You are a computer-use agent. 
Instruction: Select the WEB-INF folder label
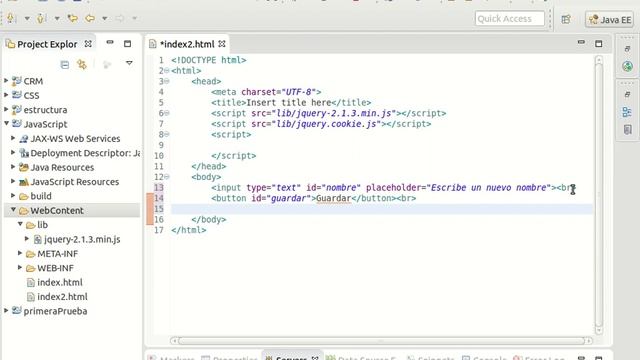point(56,268)
